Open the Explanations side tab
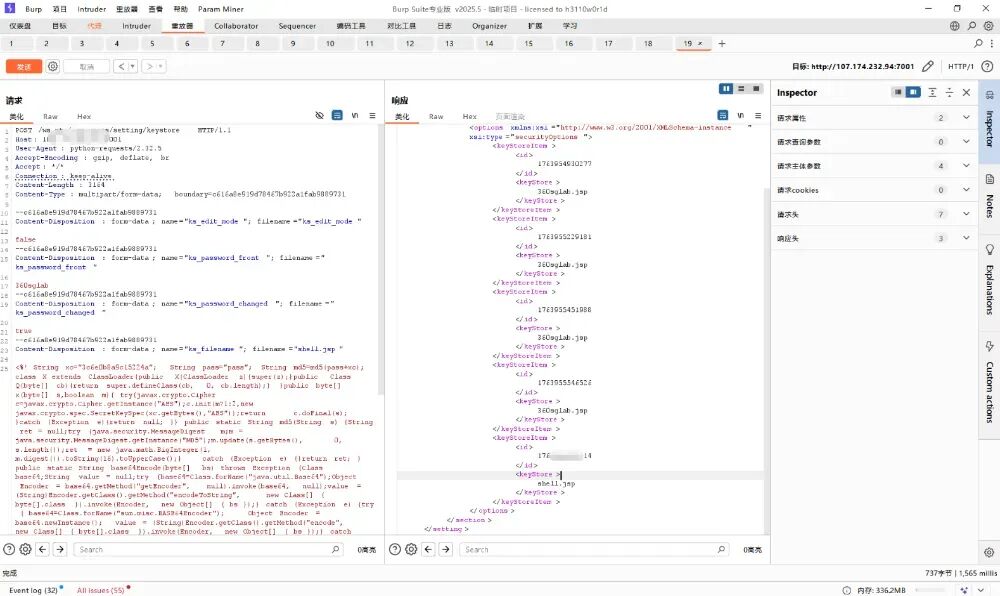 pos(989,280)
